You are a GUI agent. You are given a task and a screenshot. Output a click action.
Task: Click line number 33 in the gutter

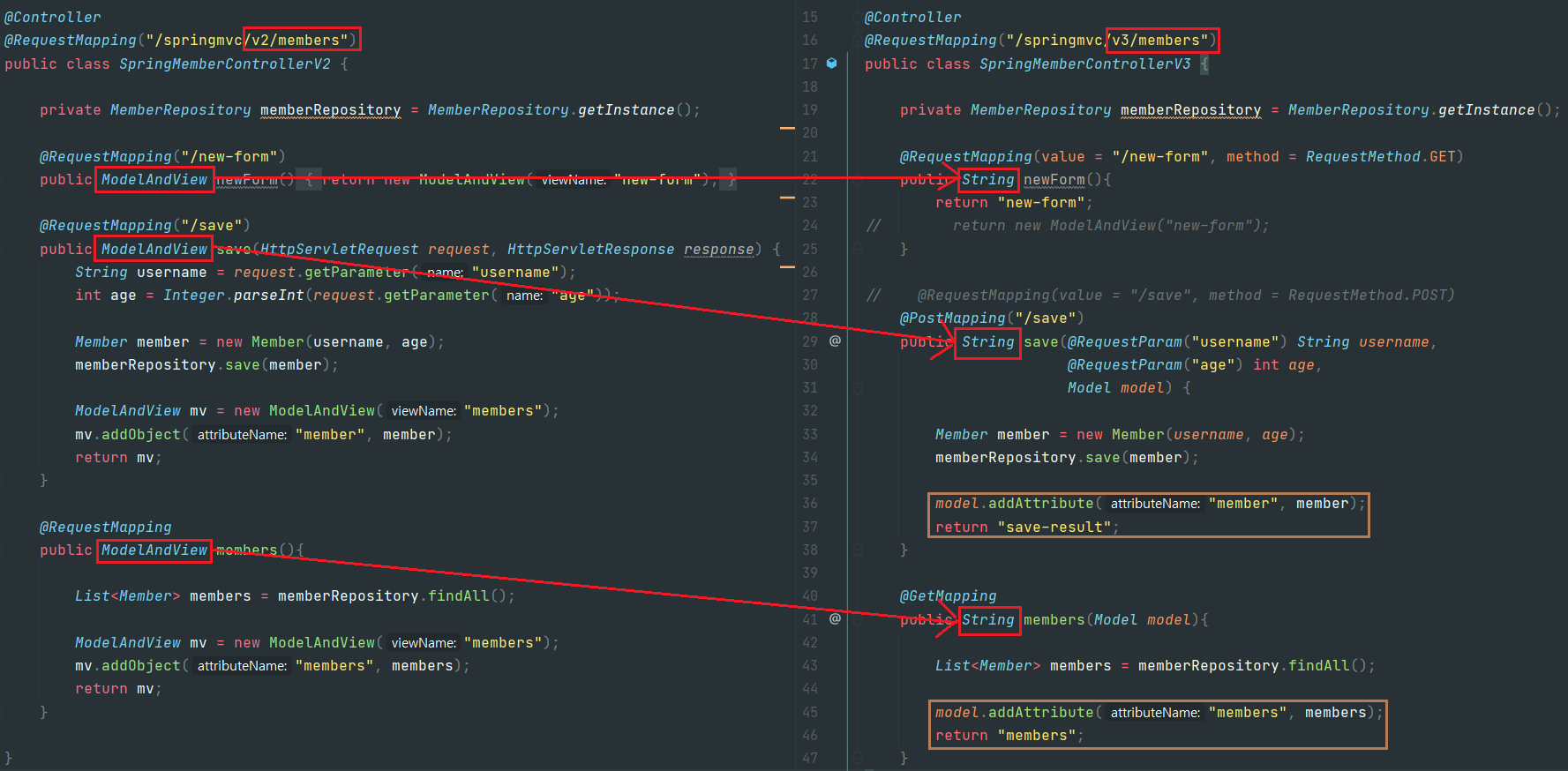pyautogui.click(x=810, y=435)
